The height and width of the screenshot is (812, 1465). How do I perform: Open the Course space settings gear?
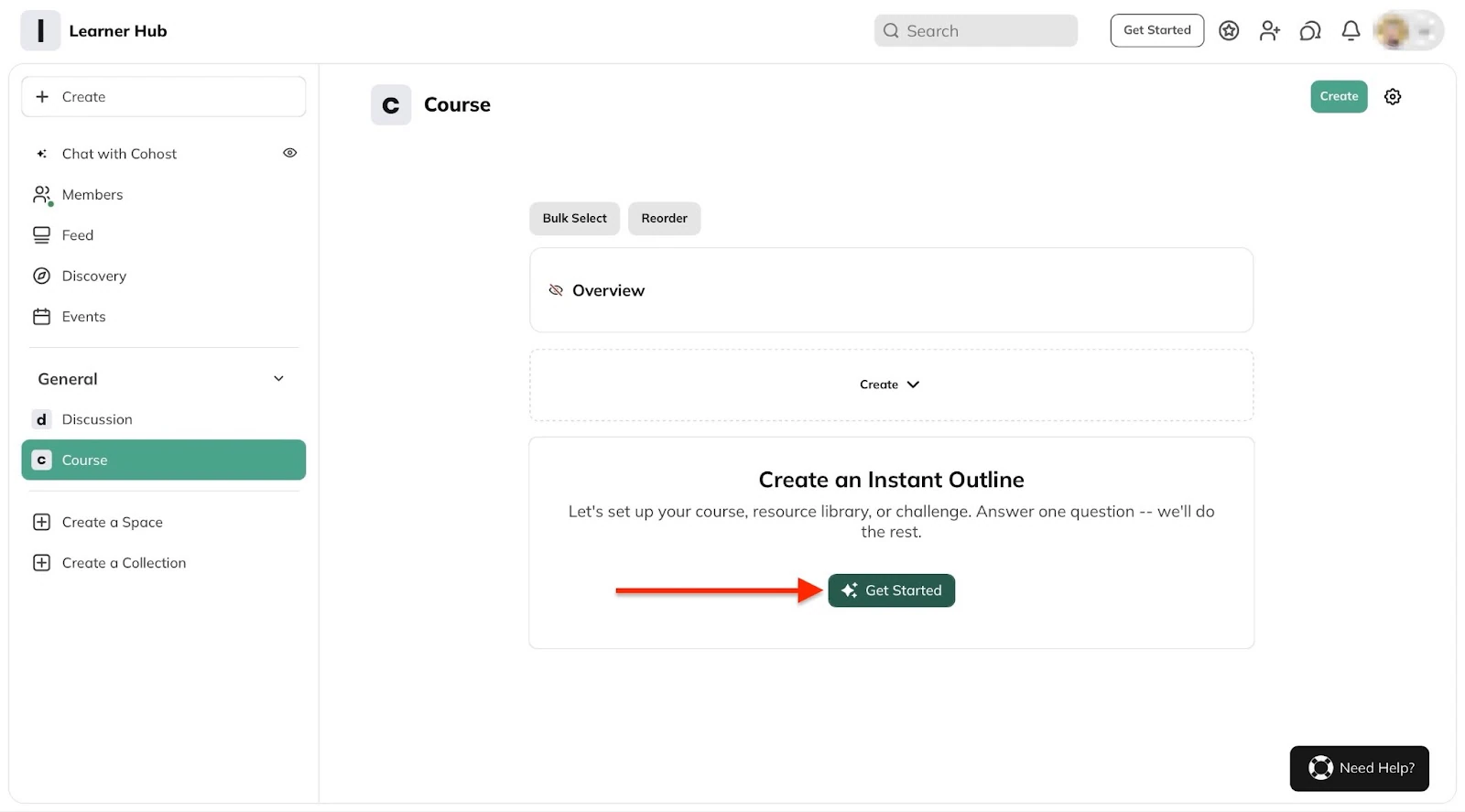(x=1393, y=96)
